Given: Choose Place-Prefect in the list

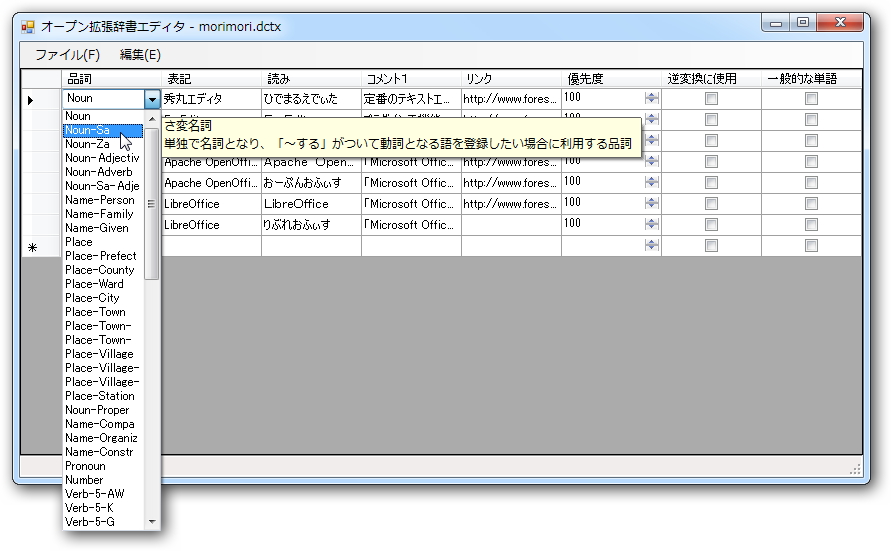Looking at the screenshot, I should coord(101,256).
